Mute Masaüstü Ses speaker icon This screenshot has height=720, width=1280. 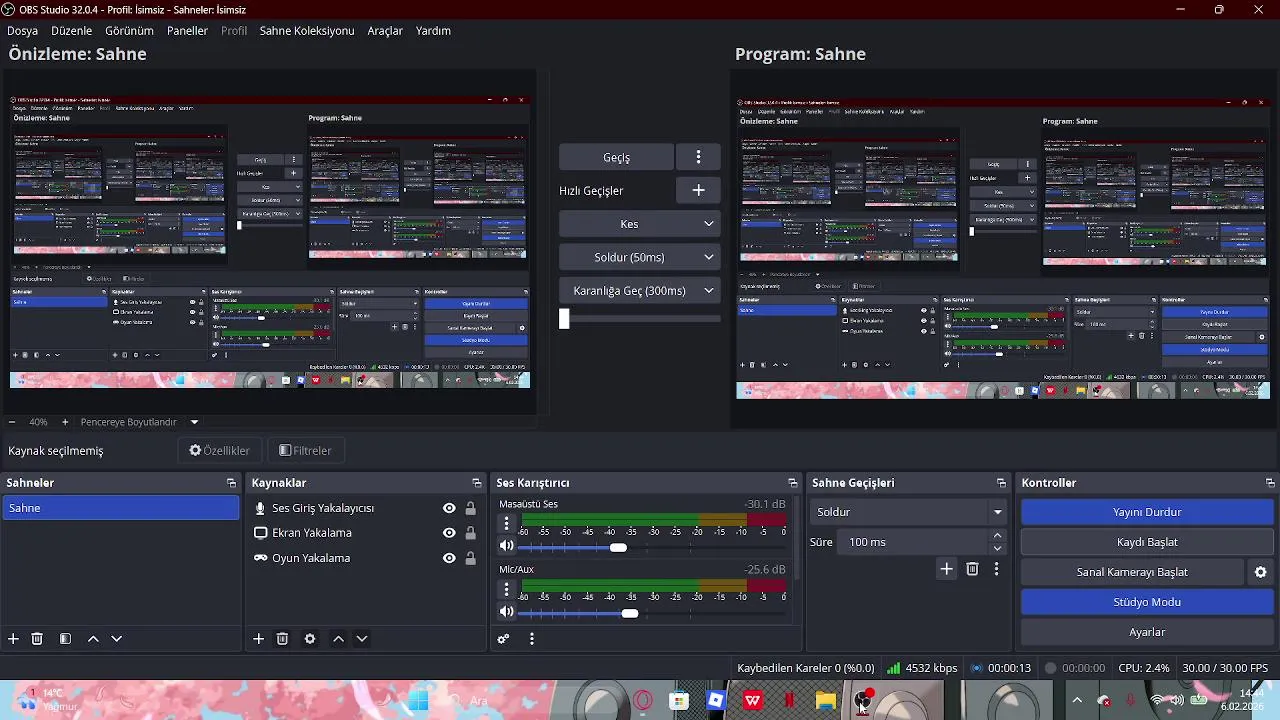[506, 547]
